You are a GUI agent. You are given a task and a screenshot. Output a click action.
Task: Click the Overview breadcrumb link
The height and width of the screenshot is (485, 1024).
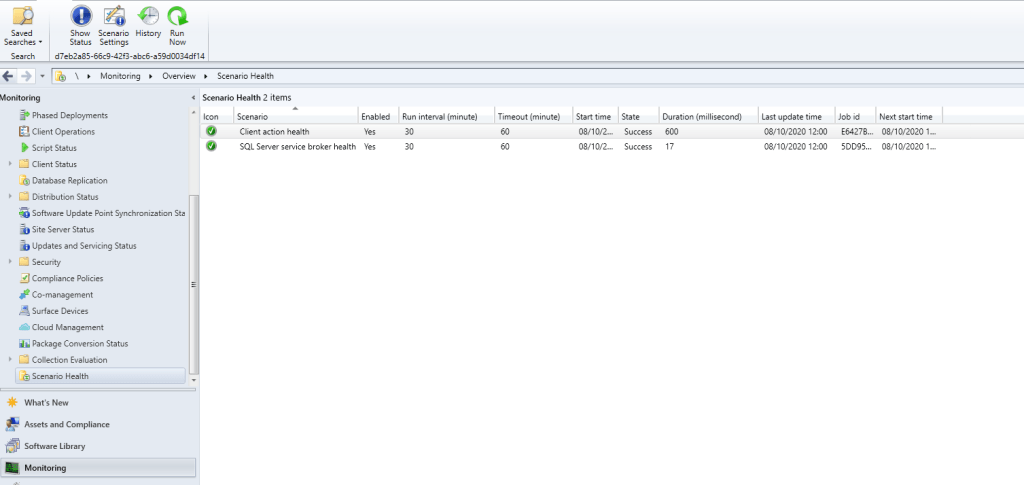pos(178,76)
